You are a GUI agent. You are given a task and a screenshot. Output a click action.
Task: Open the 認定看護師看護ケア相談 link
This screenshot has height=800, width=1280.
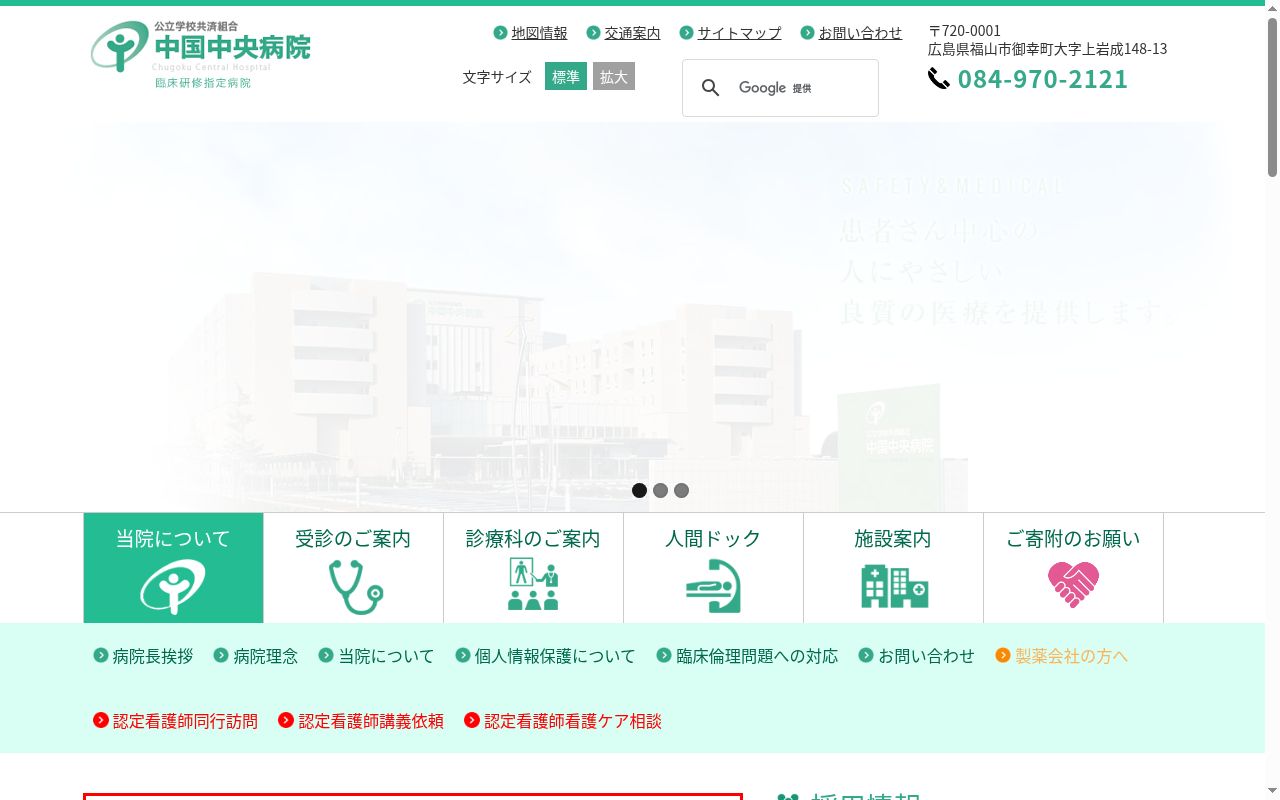click(x=573, y=721)
